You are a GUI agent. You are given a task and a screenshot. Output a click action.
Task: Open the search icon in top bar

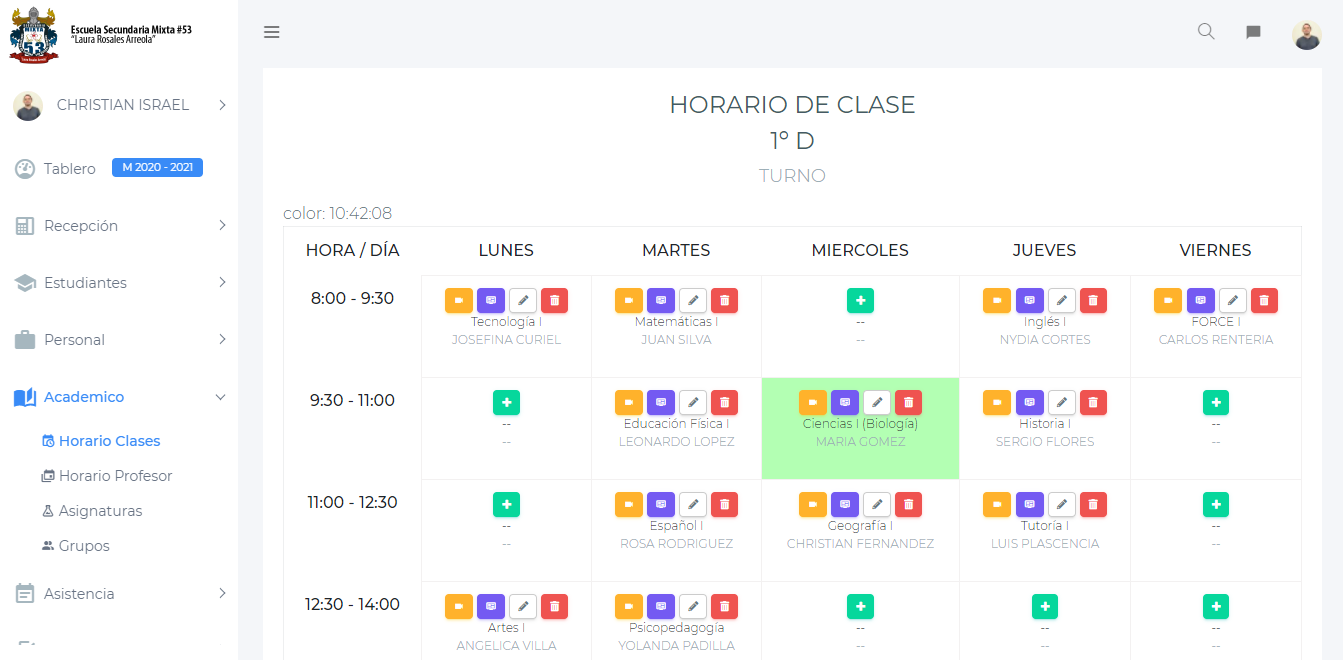click(x=1206, y=31)
